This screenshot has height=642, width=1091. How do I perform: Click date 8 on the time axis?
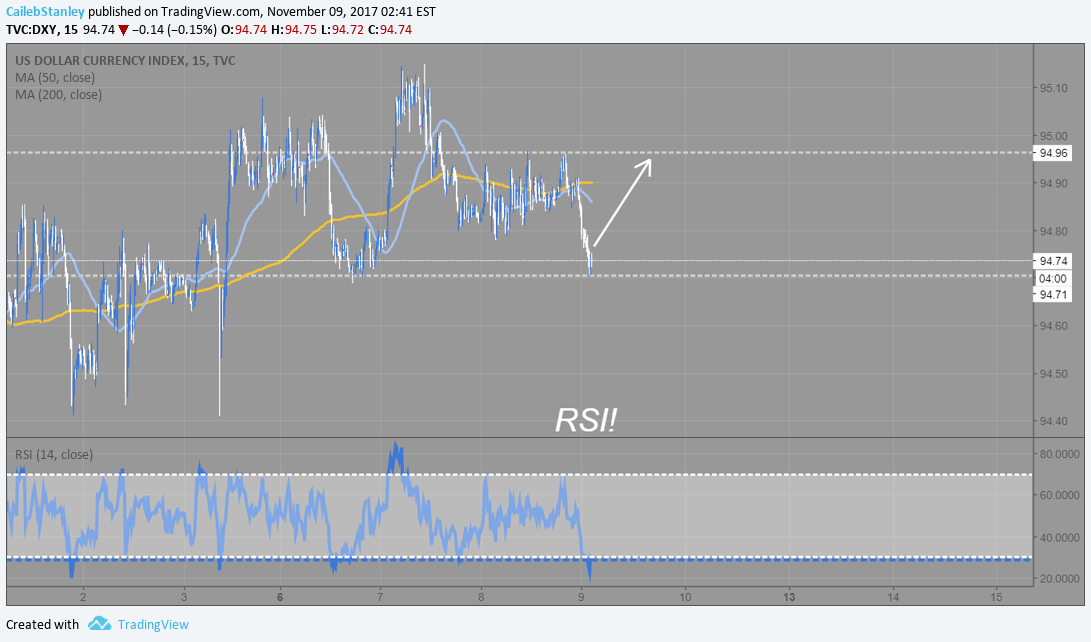pos(481,597)
